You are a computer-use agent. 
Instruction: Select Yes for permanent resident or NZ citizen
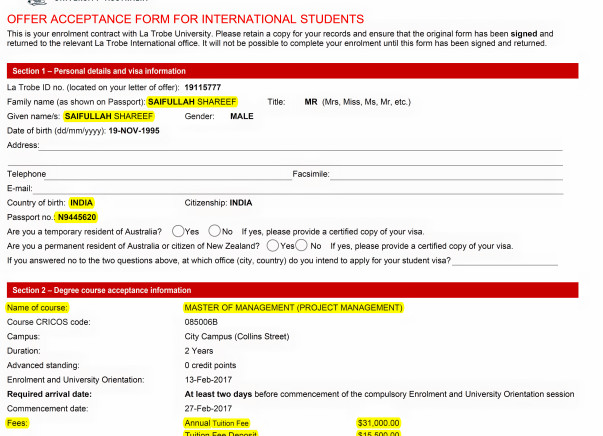273,245
